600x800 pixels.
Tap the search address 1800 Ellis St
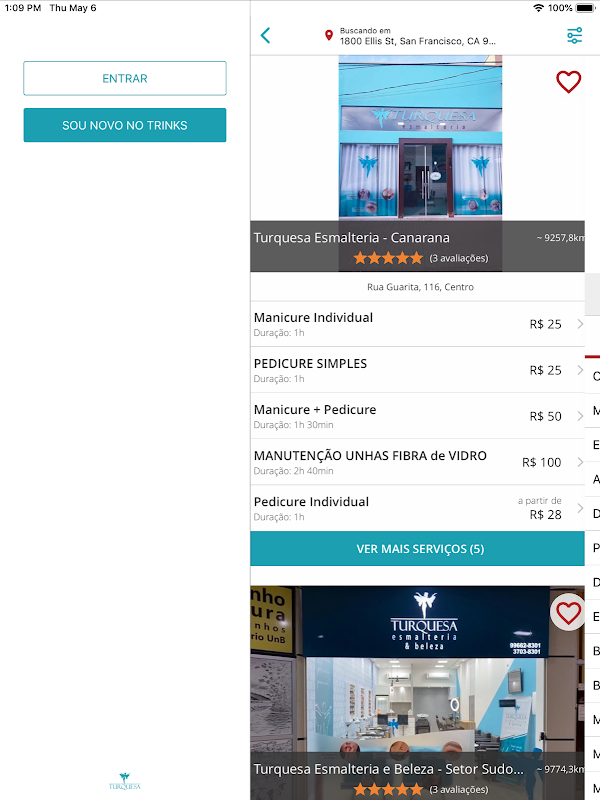tap(417, 41)
